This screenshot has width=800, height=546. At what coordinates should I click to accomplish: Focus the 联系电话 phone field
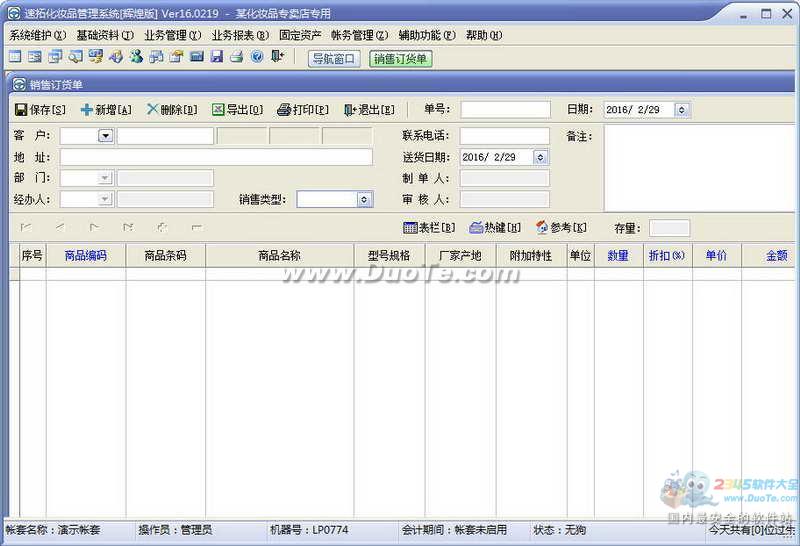tap(505, 136)
